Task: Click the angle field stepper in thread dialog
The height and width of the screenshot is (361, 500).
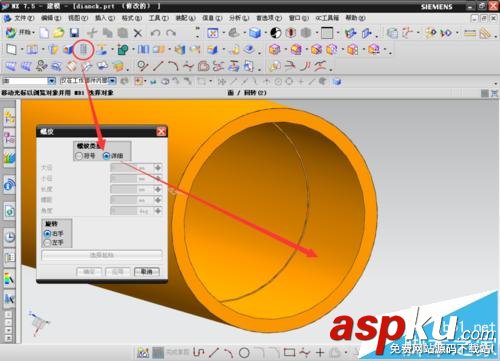Action: [158, 211]
